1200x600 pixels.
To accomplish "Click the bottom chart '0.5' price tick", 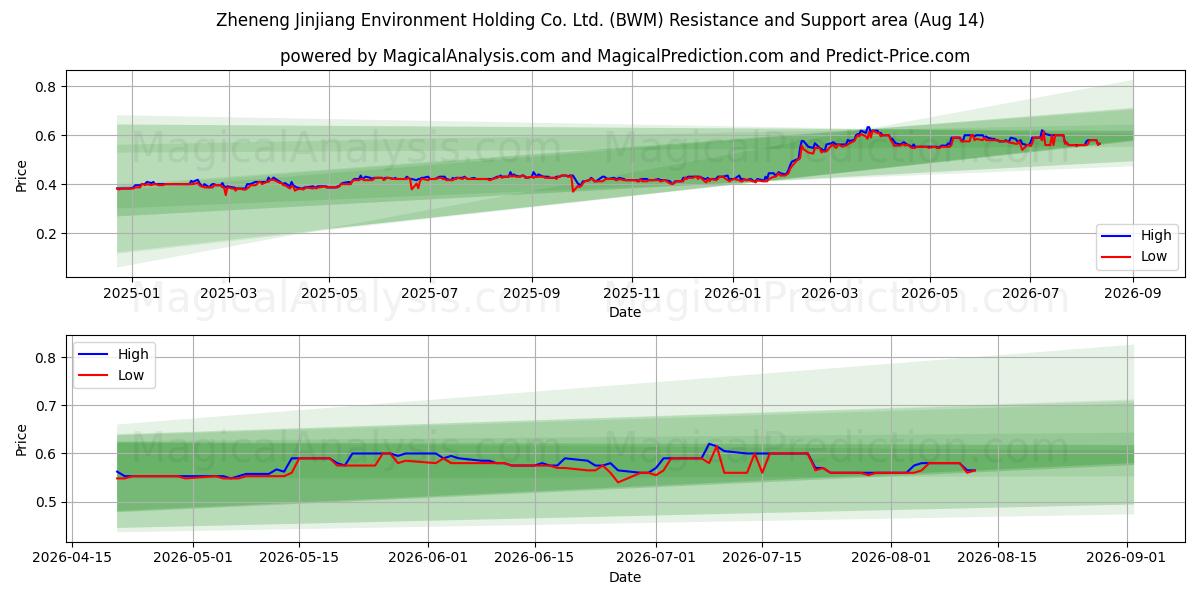I will coord(48,502).
